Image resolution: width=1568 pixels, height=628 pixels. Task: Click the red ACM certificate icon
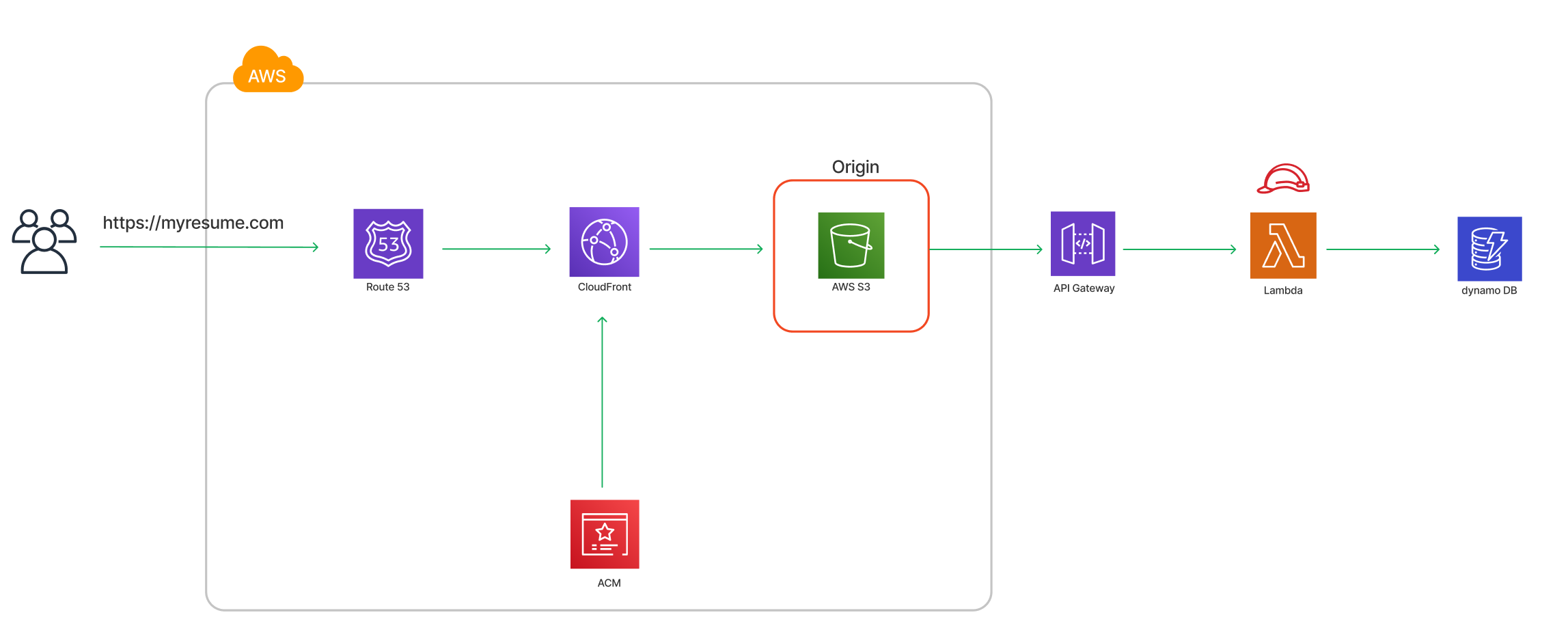(x=605, y=534)
